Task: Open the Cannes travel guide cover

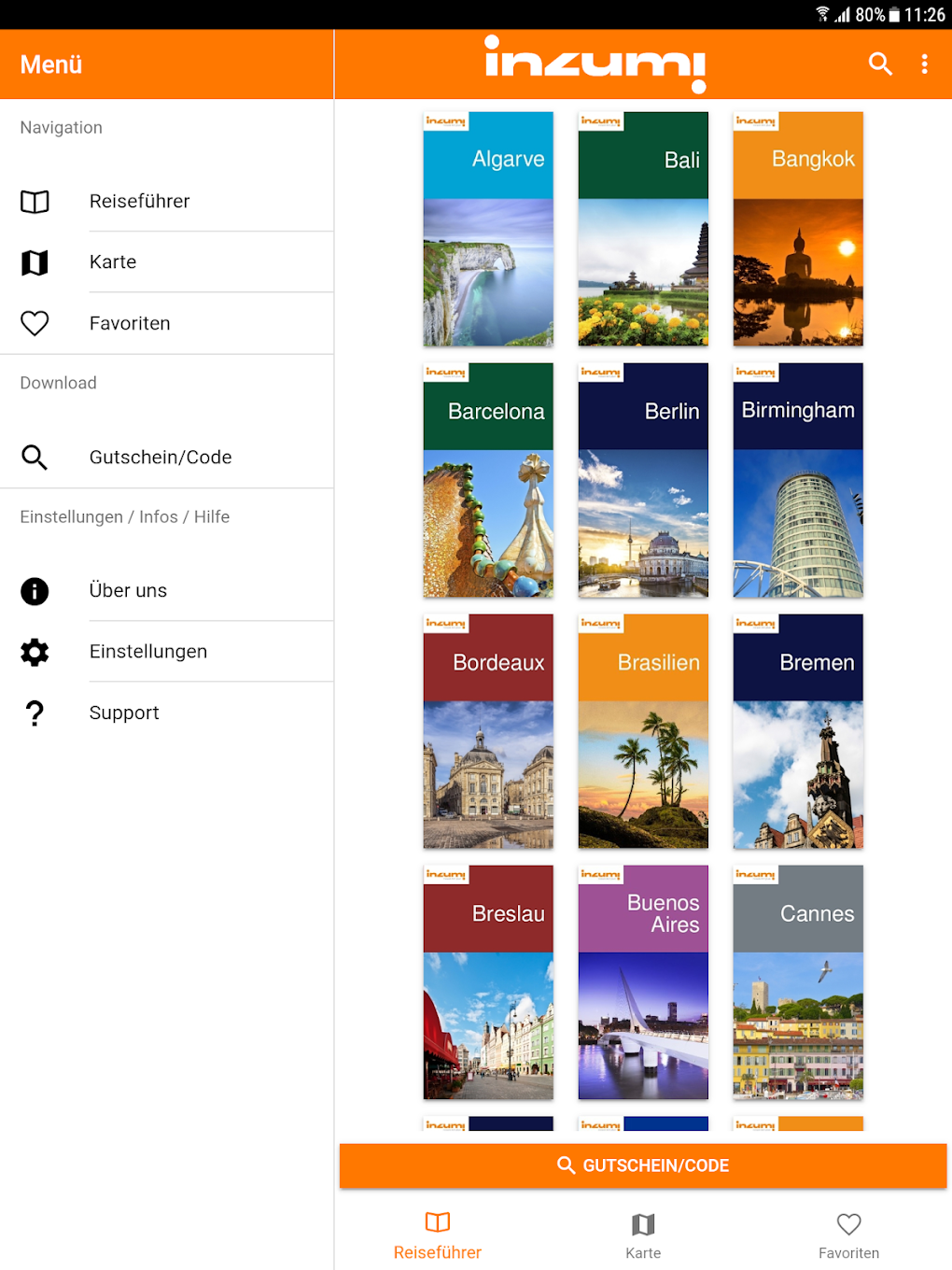Action: point(798,982)
